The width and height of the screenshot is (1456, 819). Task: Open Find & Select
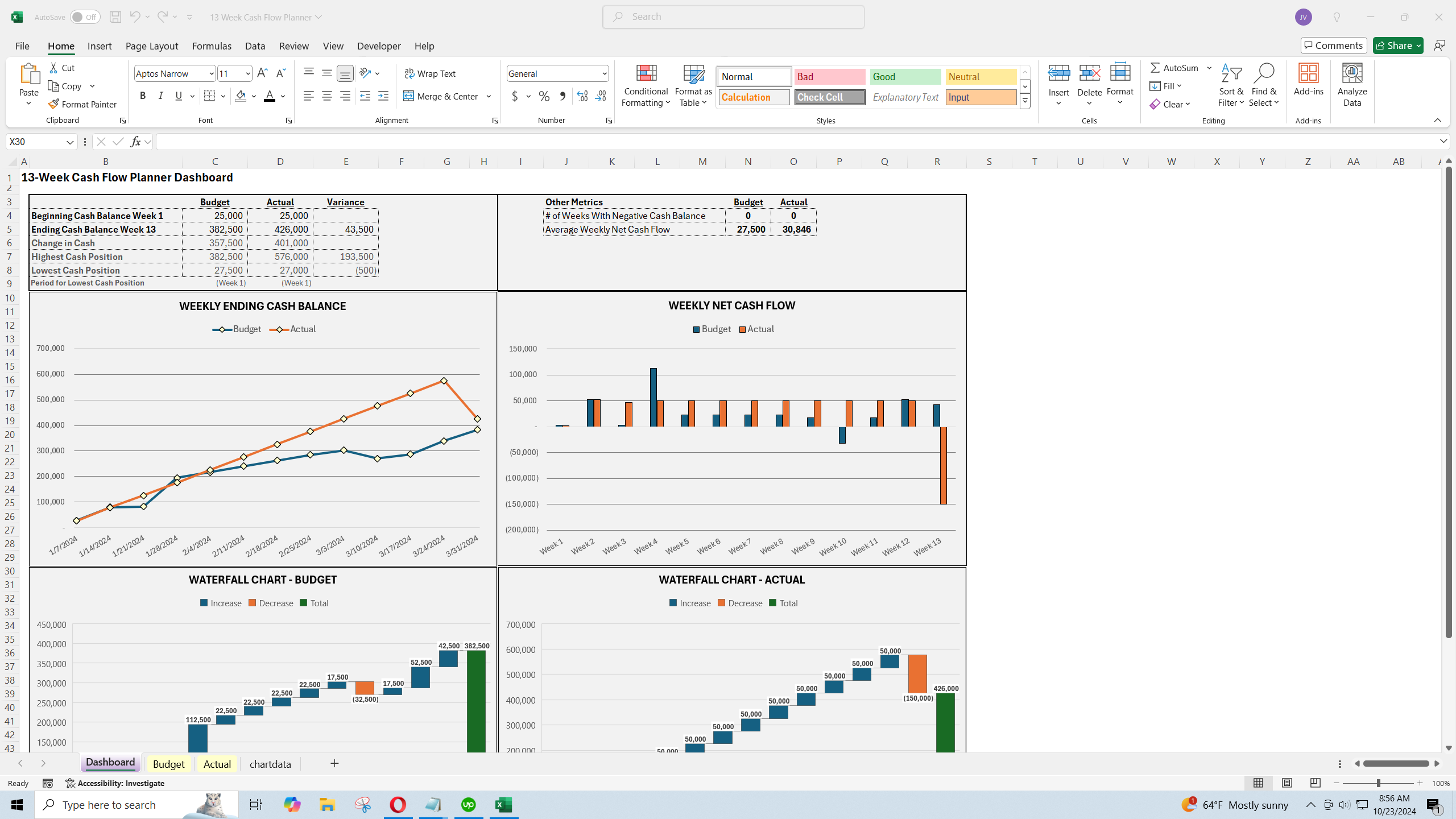point(1264,85)
